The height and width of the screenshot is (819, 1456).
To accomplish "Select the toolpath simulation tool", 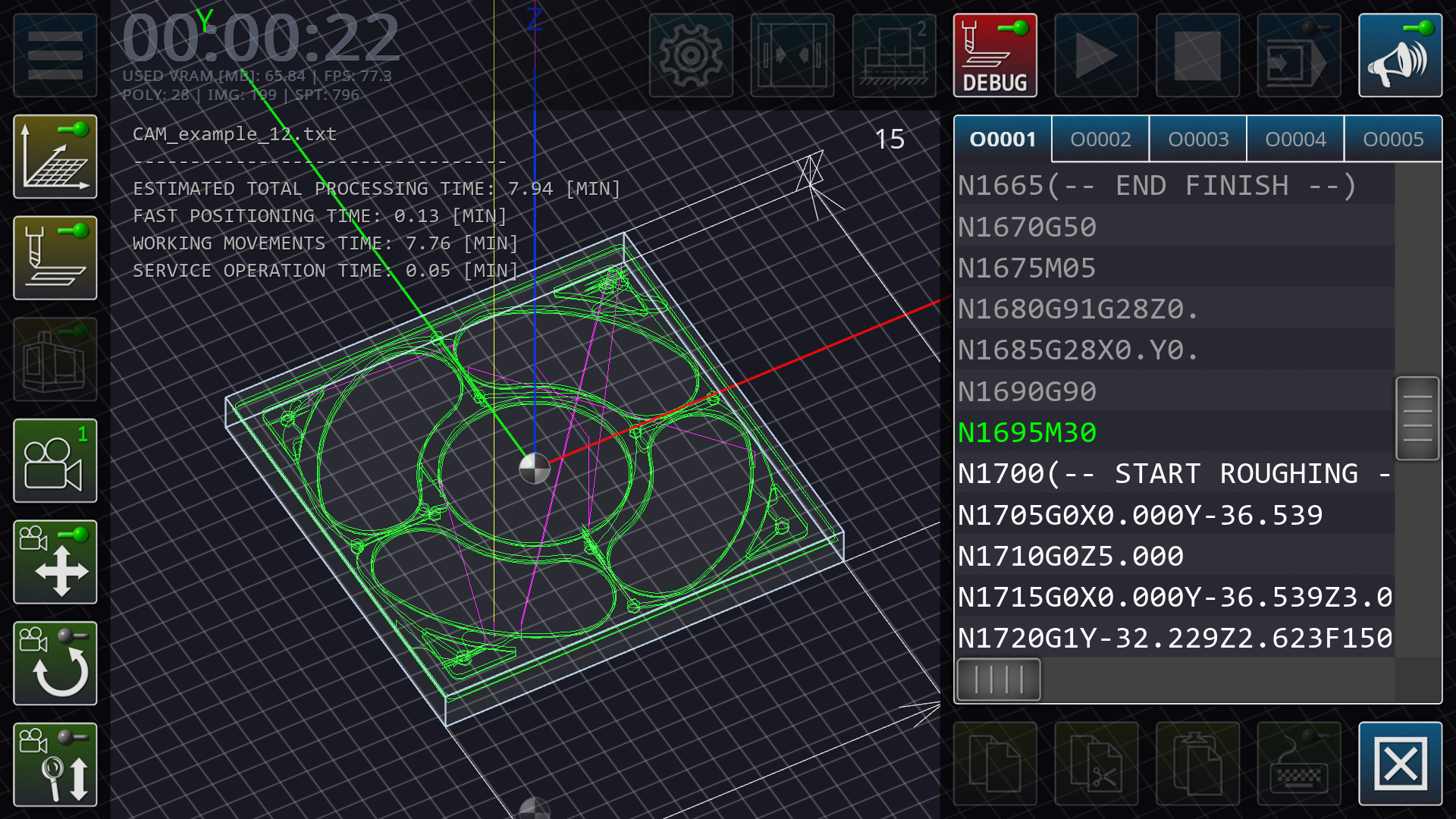I will coord(55,259).
